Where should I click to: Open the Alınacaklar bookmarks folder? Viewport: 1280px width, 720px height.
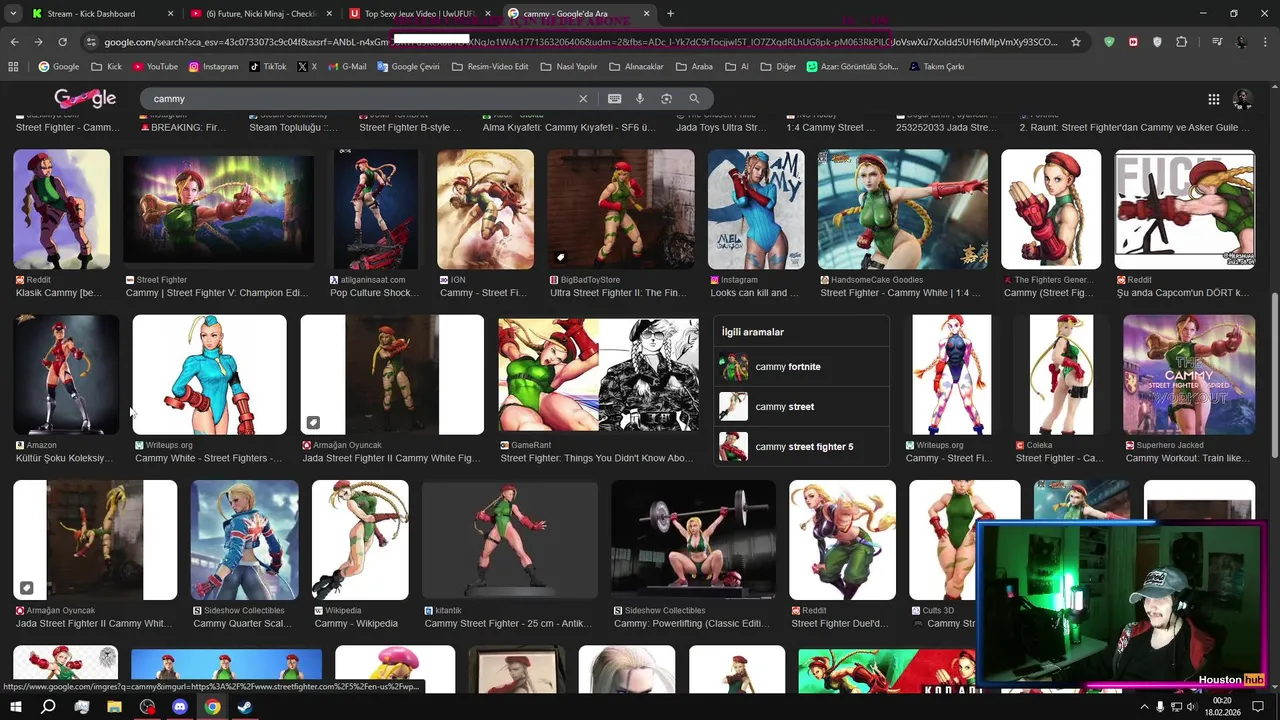[636, 67]
